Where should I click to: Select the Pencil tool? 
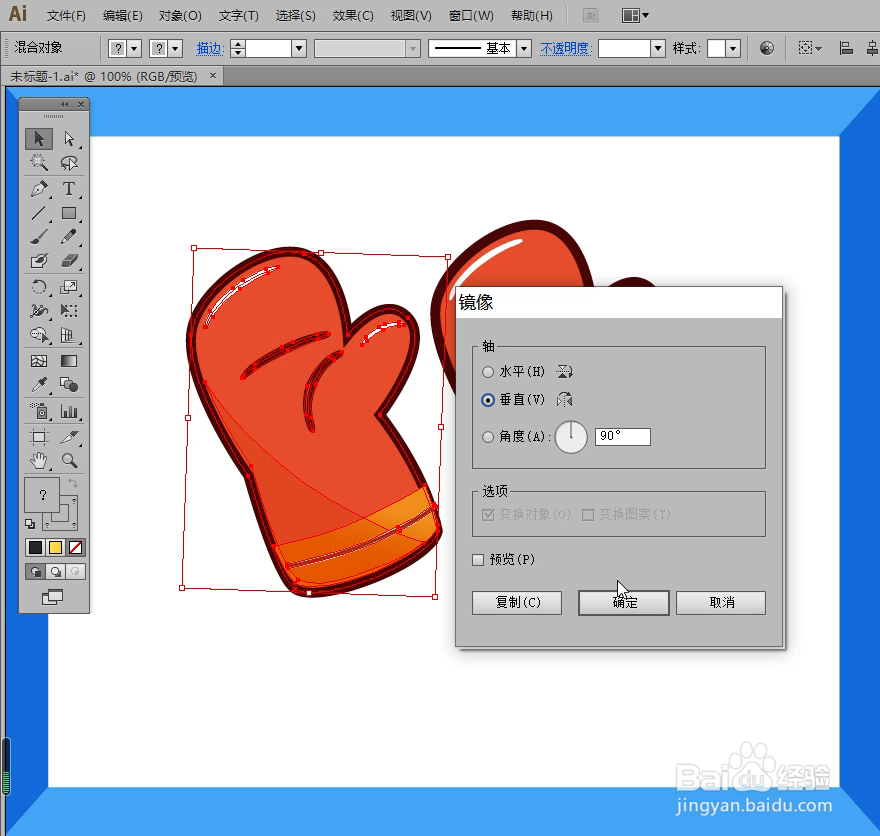(69, 237)
